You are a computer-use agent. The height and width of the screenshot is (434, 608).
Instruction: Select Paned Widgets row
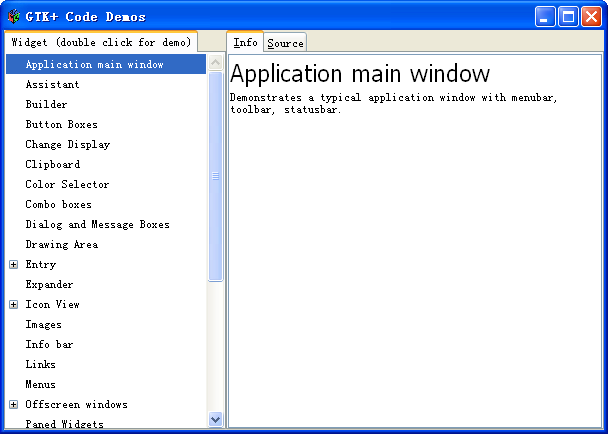point(106,424)
